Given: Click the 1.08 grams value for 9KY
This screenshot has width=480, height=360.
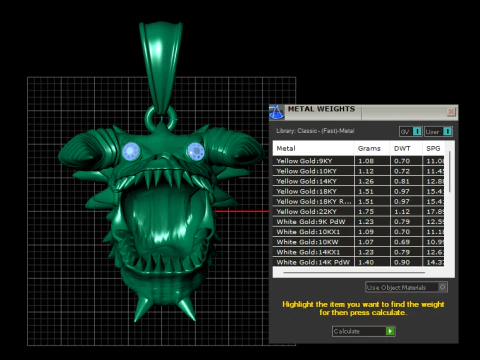Looking at the screenshot, I should tap(366, 161).
